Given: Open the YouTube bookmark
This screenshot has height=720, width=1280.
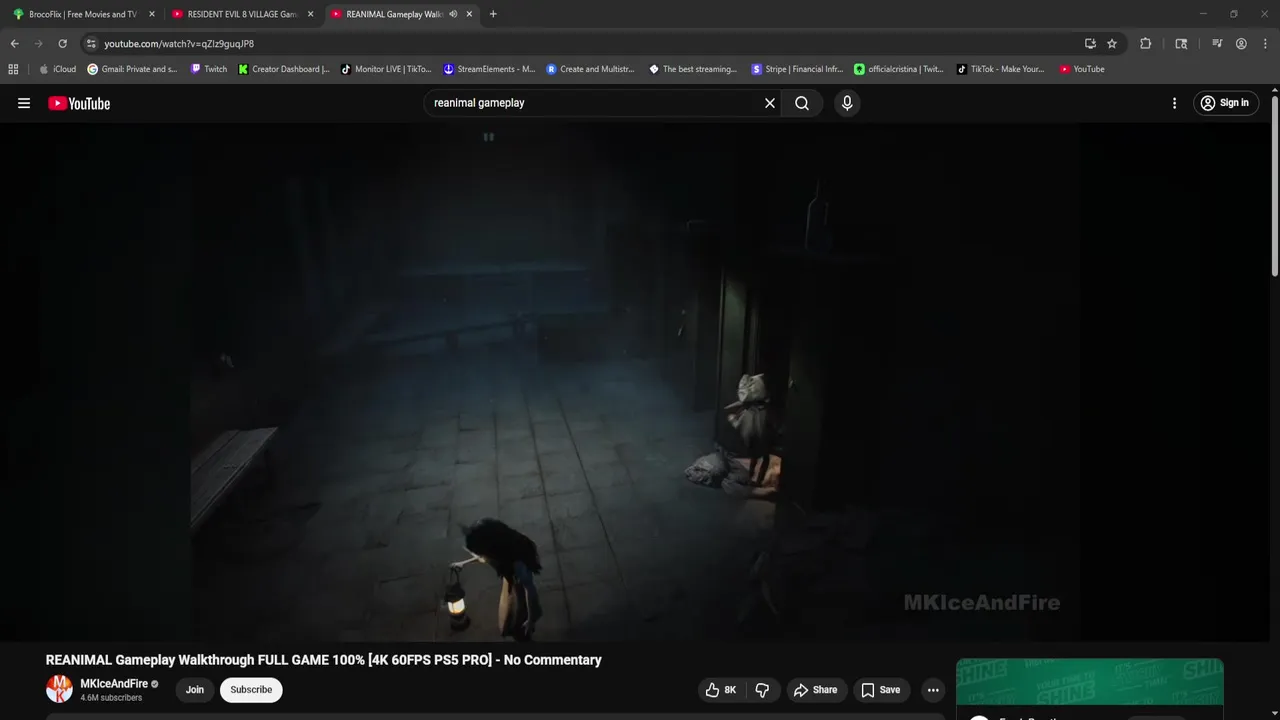Looking at the screenshot, I should click(1082, 69).
